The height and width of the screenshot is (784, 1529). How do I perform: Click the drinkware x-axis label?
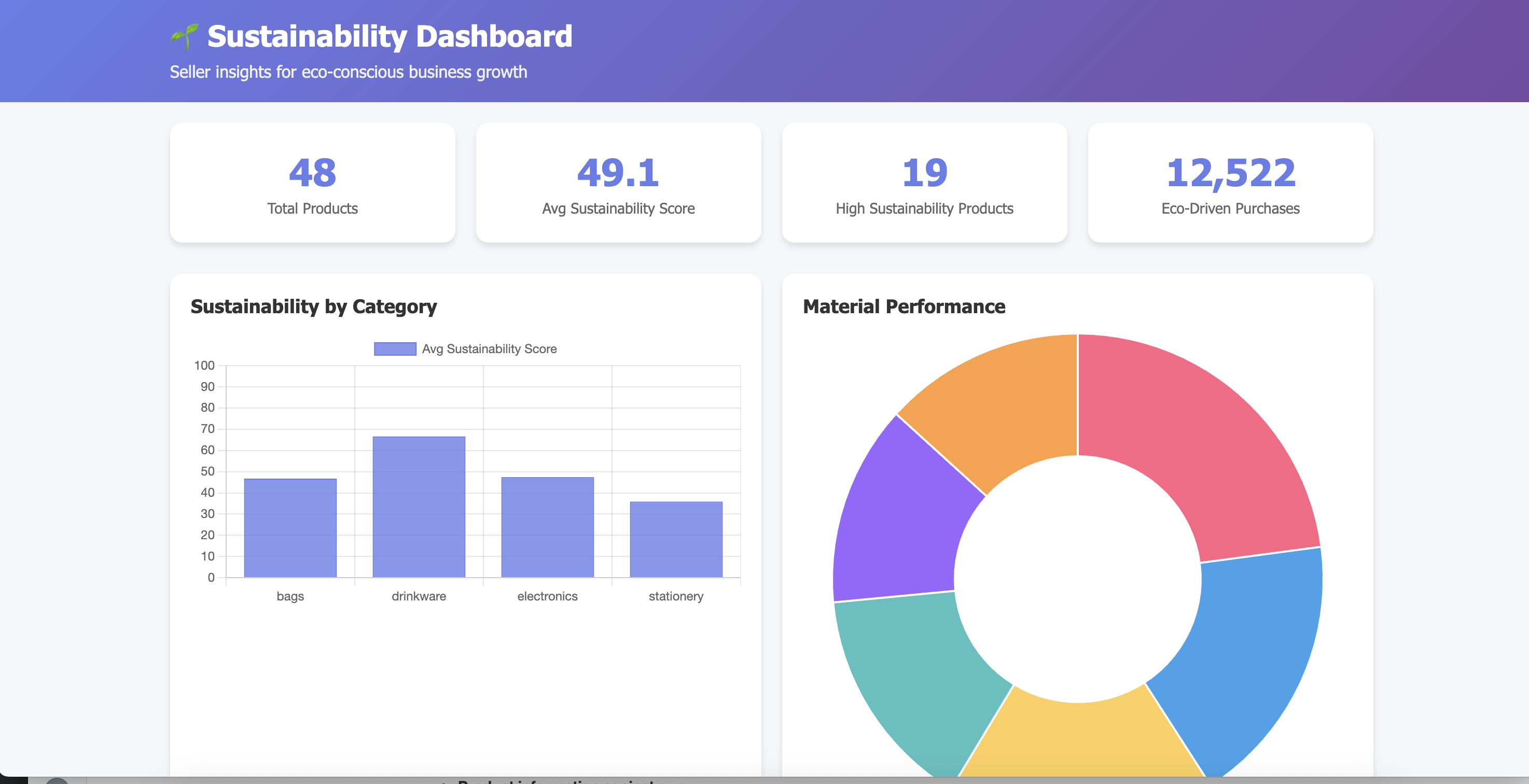click(419, 596)
